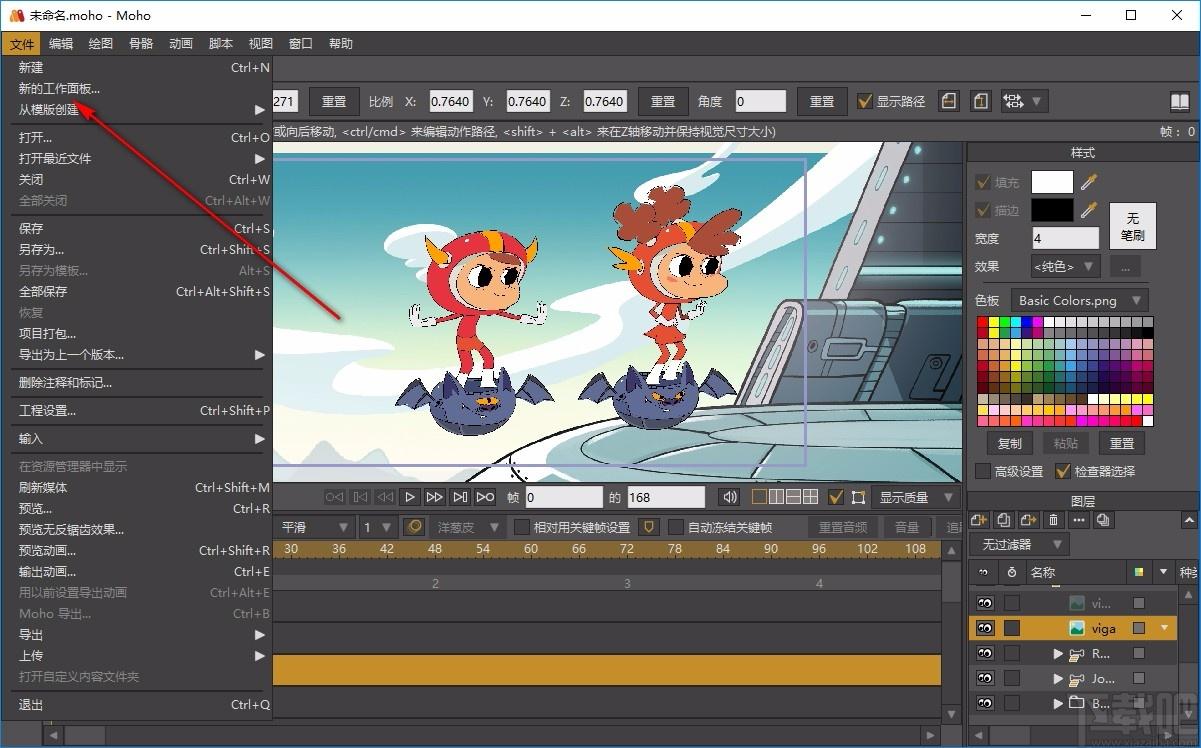Pick stroke color with the eyedropper

pos(1088,210)
